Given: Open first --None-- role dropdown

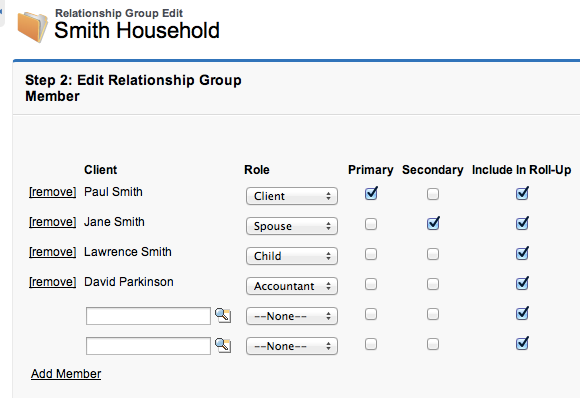Looking at the screenshot, I should pos(292,316).
